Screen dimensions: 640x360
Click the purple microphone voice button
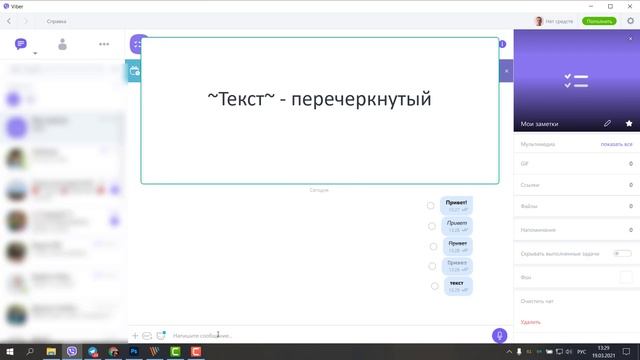coord(499,336)
